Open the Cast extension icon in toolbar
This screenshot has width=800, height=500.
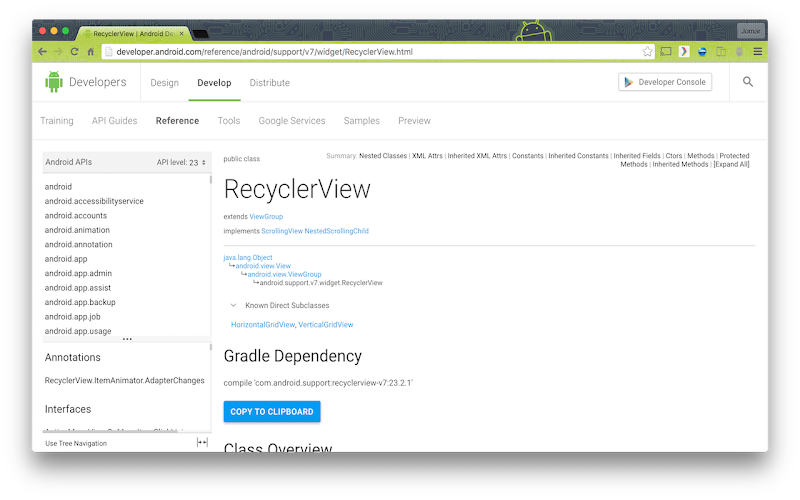click(x=666, y=52)
